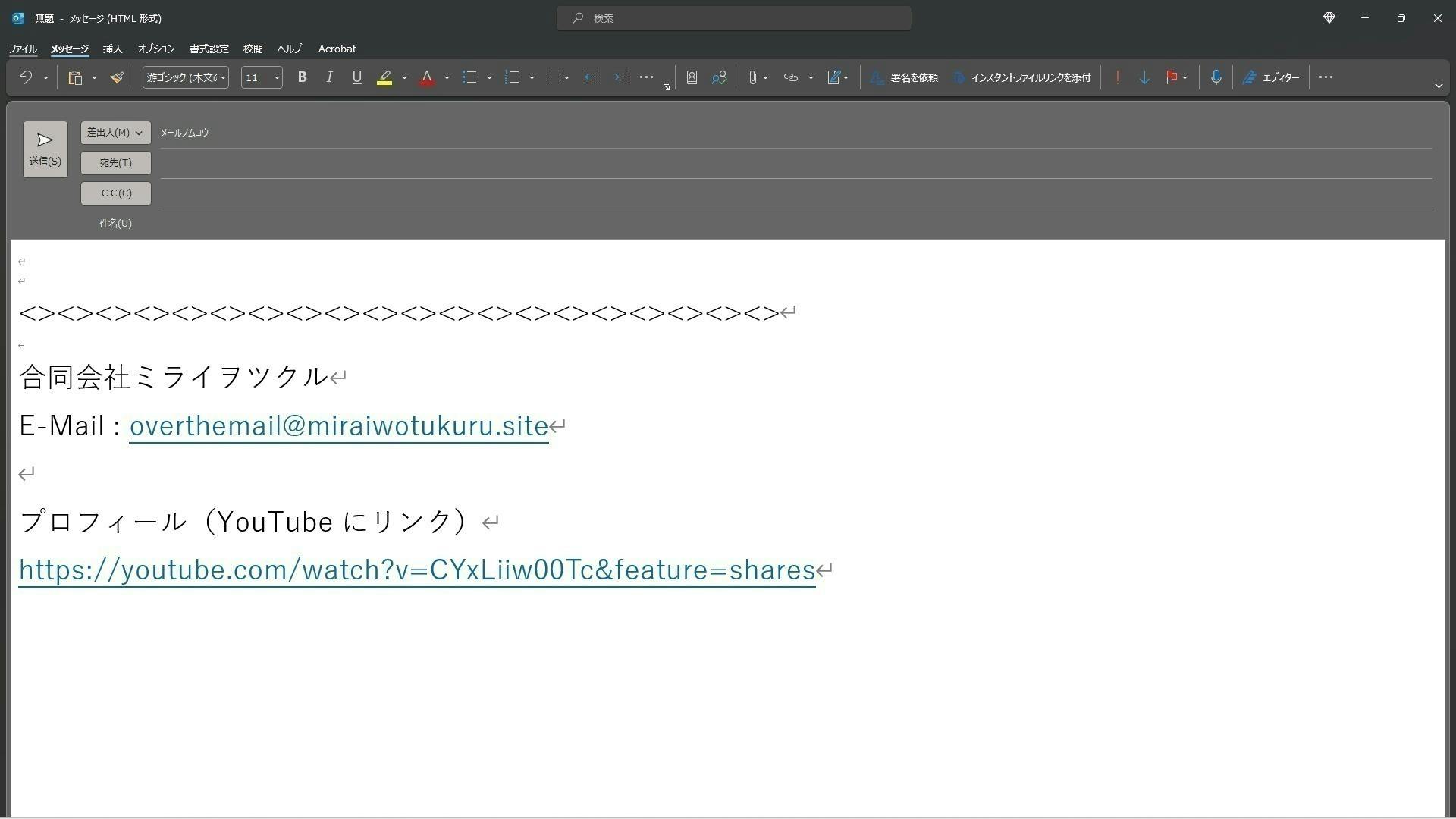This screenshot has width=1456, height=819.
Task: Apply the red font color
Action: tap(427, 77)
